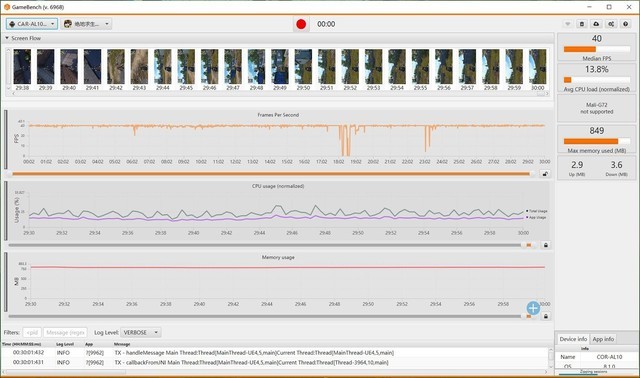Click the Log Level column header
The width and height of the screenshot is (640, 378).
point(65,344)
